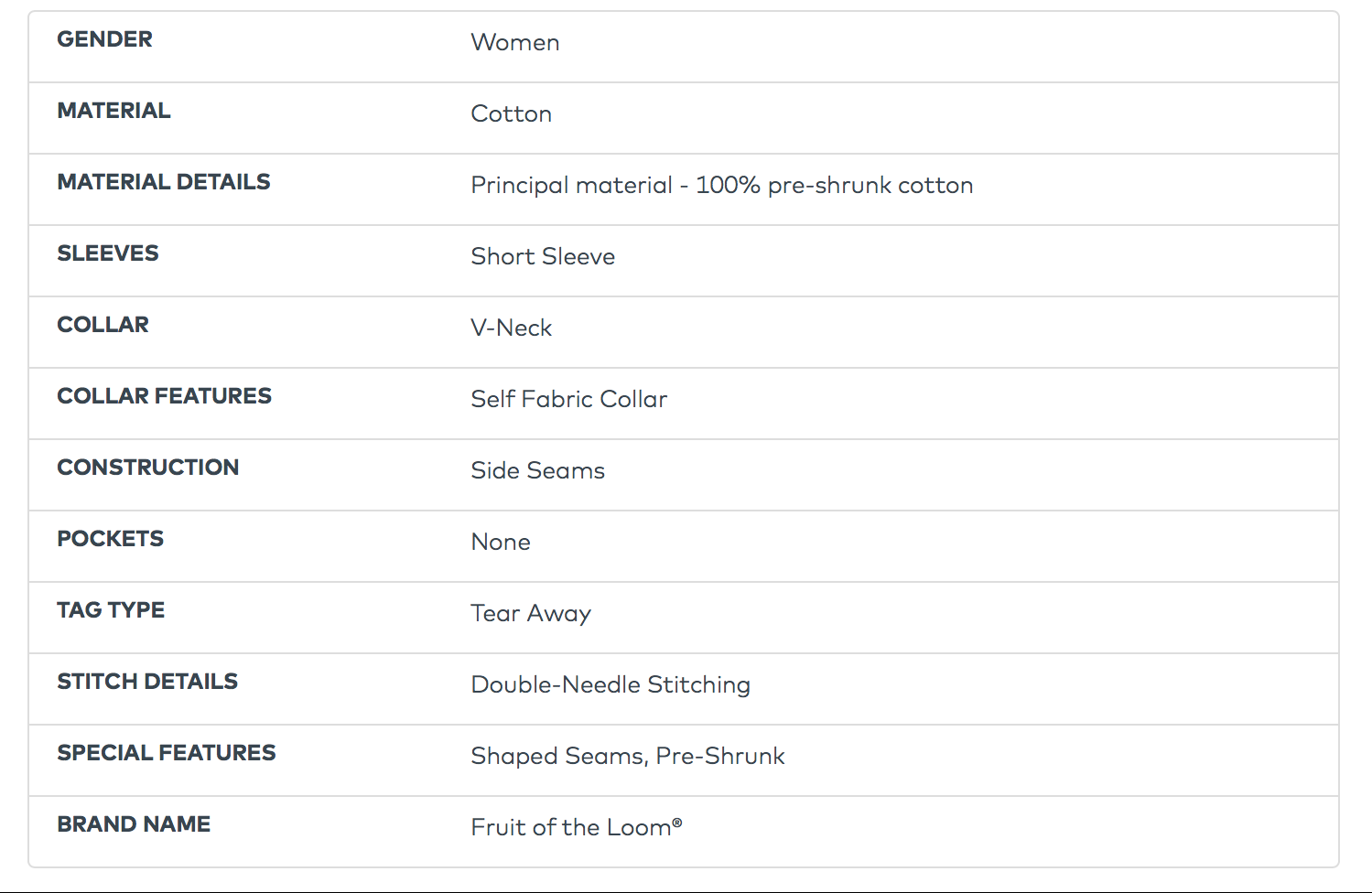Click the SLEEVES row label

pyautogui.click(x=107, y=253)
